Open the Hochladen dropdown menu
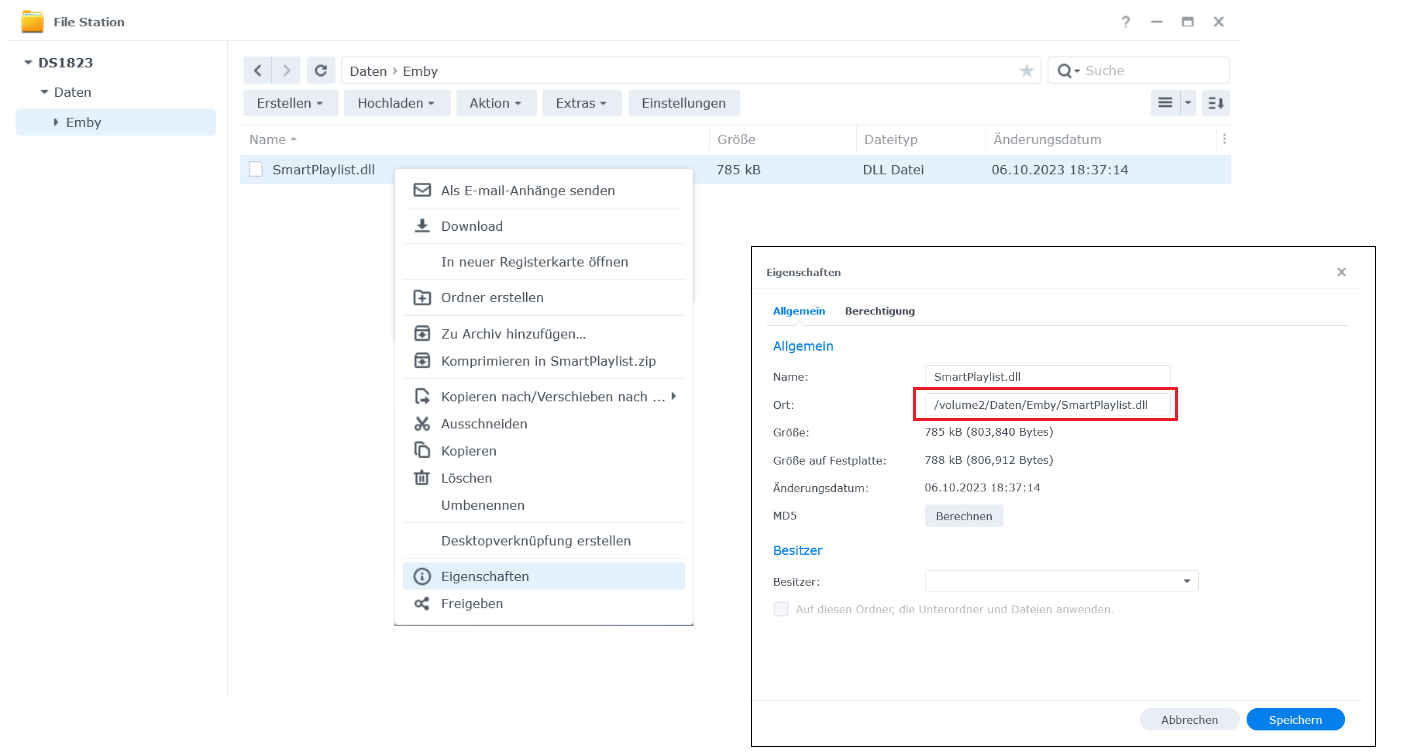Image resolution: width=1407 pixels, height=752 pixels. point(396,103)
